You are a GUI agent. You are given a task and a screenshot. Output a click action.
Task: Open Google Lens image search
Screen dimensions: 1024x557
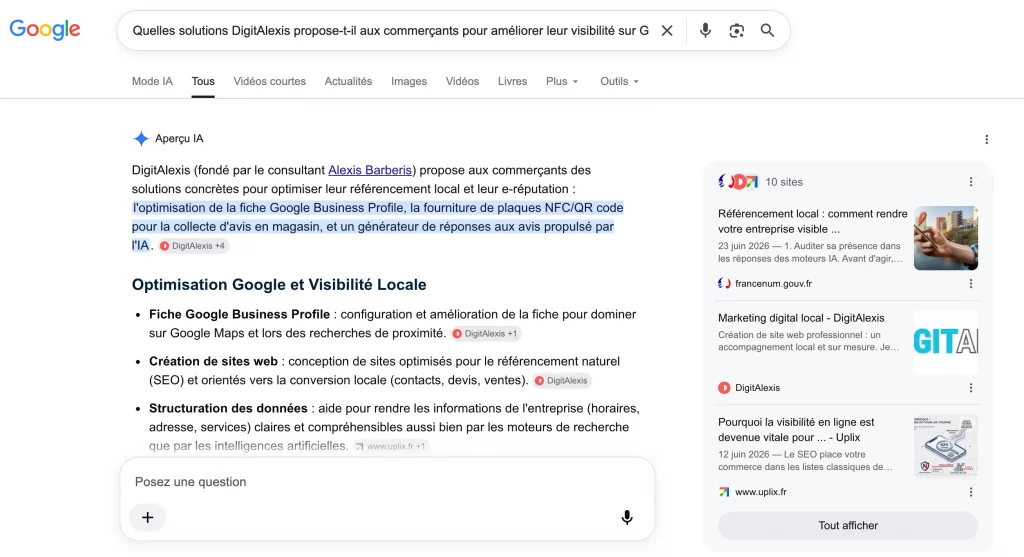(x=736, y=31)
